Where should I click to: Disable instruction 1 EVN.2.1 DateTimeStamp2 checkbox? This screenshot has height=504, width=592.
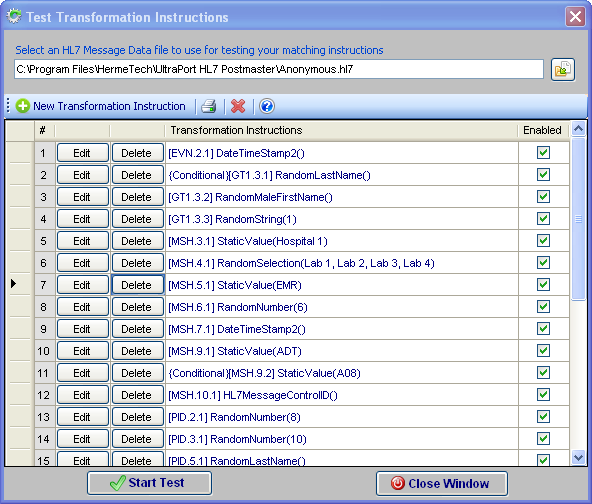point(543,153)
